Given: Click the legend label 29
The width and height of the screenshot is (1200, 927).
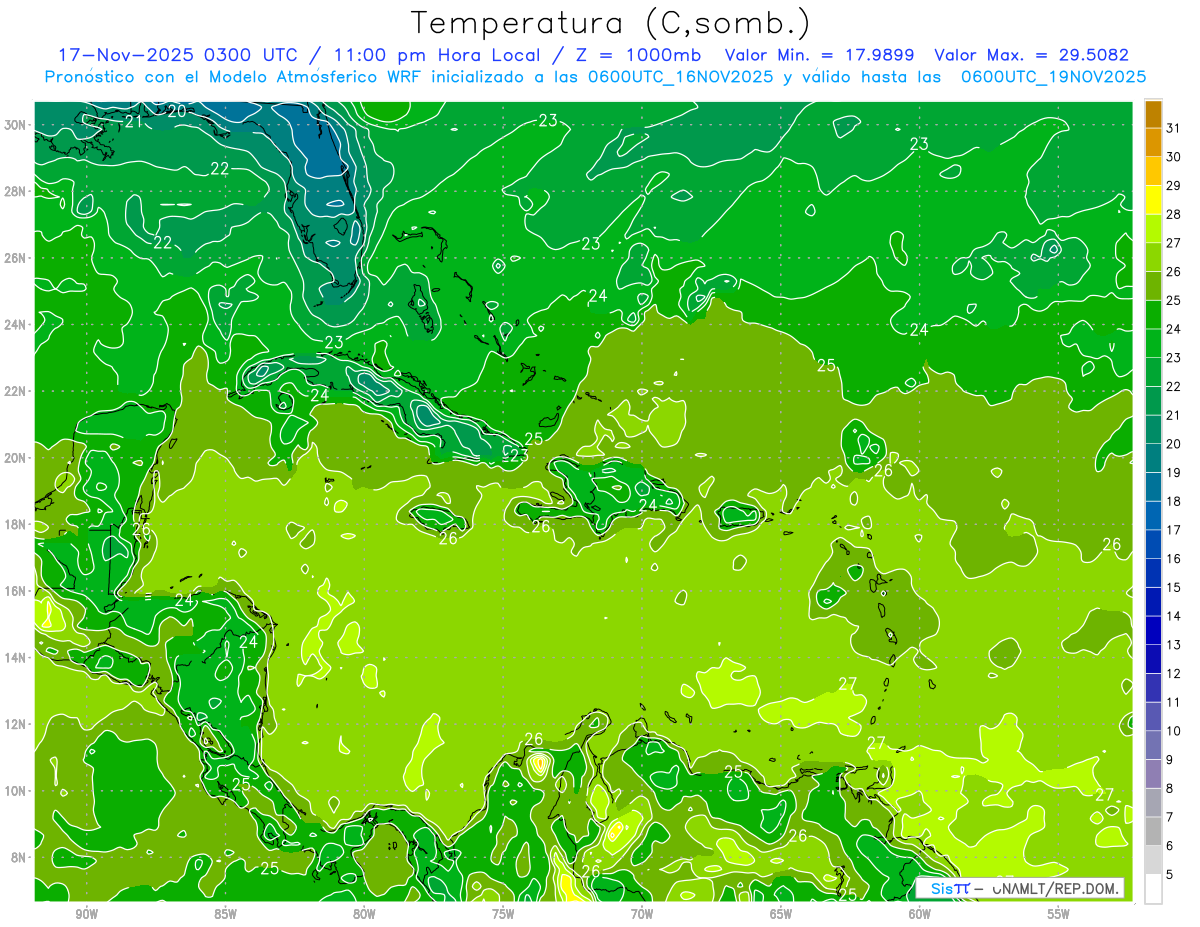Looking at the screenshot, I should (1174, 185).
